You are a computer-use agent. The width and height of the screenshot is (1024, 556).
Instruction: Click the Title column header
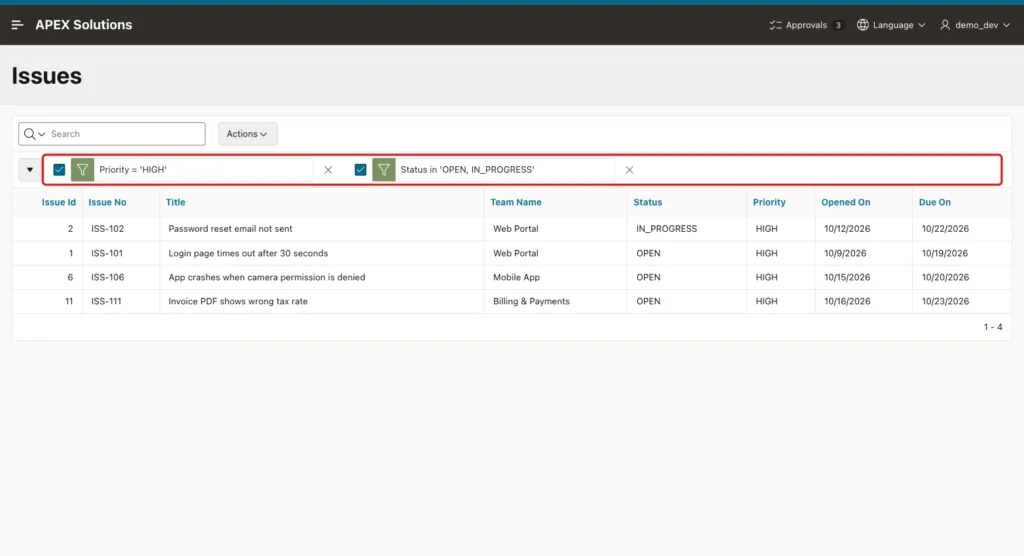pos(176,203)
